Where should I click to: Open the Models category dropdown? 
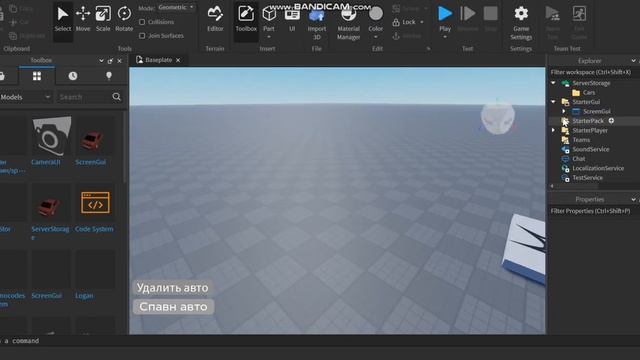[25, 97]
